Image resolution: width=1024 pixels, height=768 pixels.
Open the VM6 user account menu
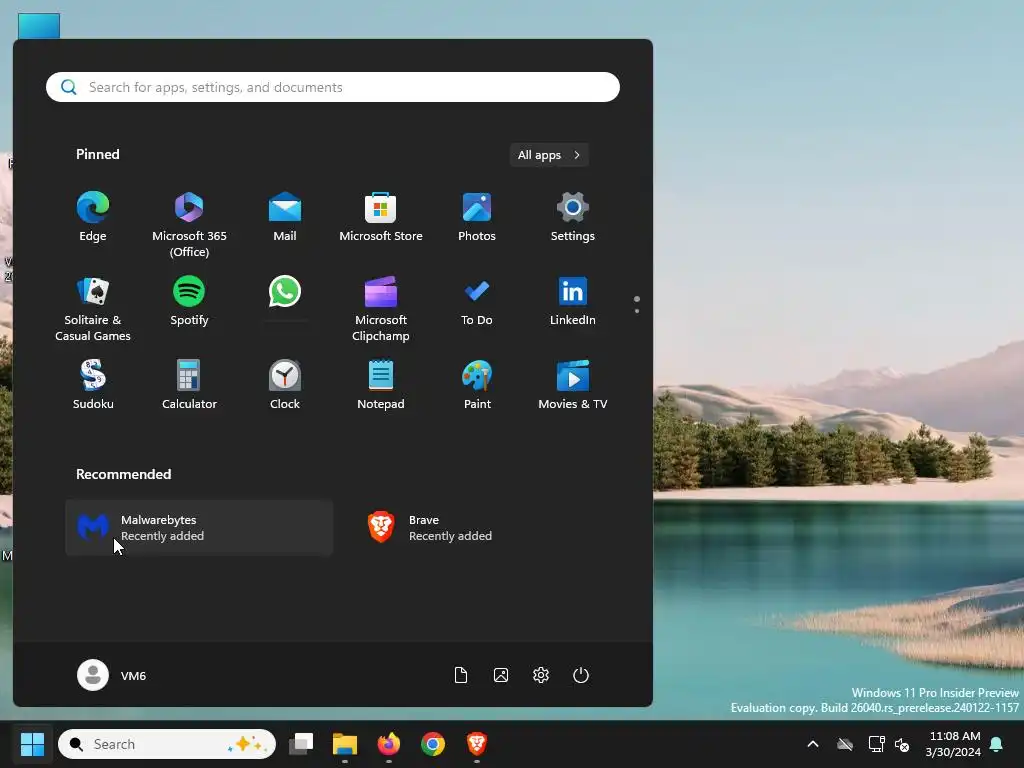(x=112, y=675)
